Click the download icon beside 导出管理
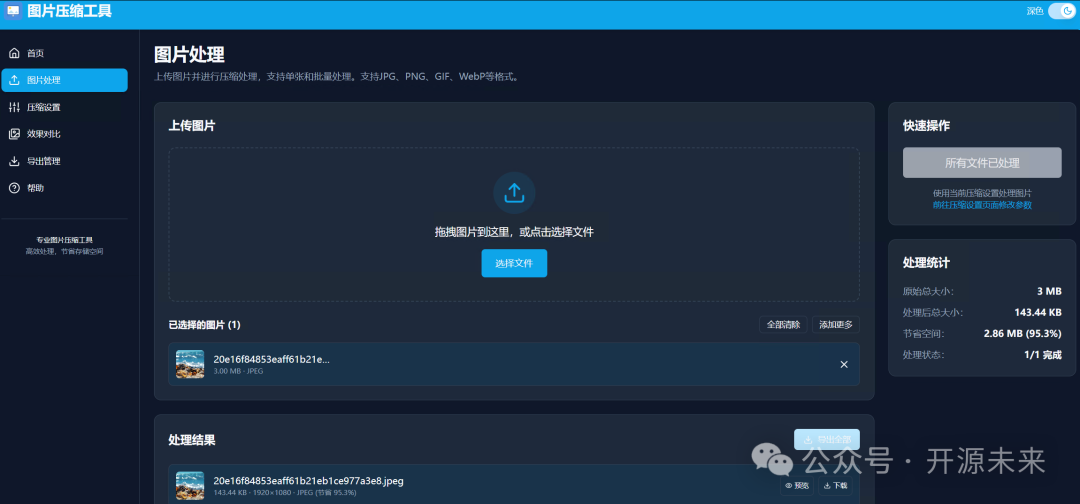The height and width of the screenshot is (504, 1080). 14,161
